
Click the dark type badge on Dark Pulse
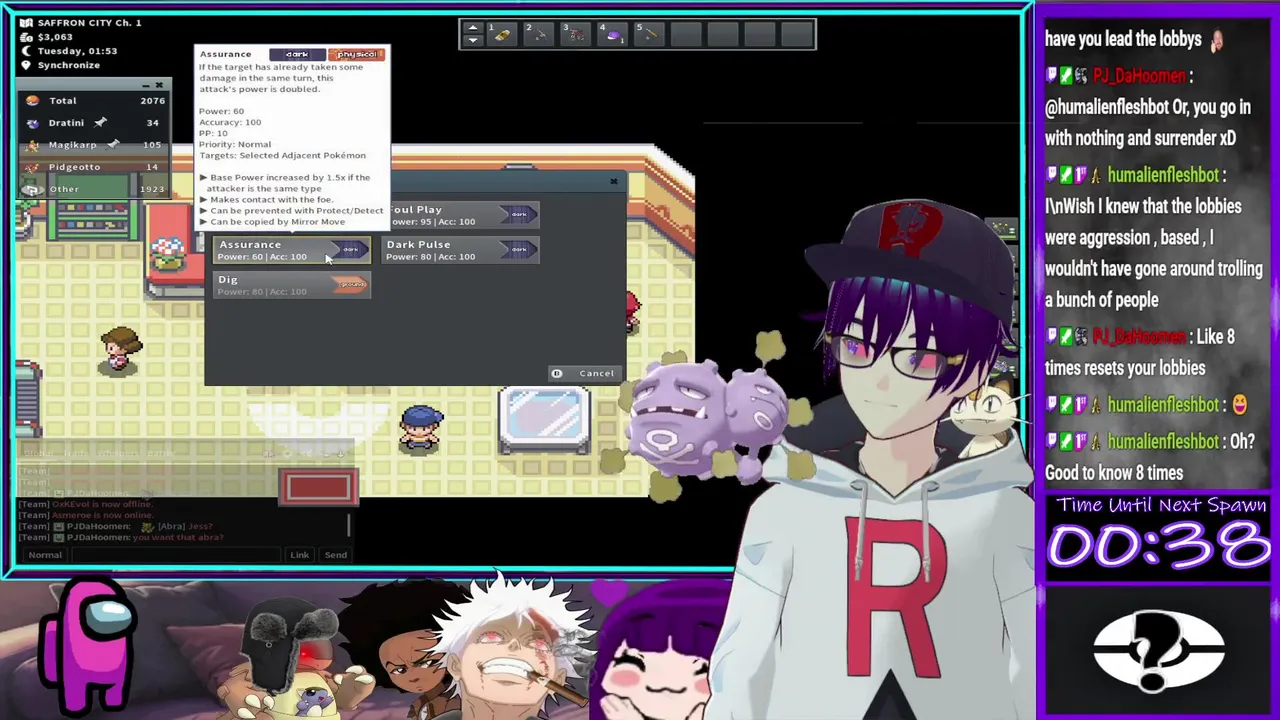(x=518, y=249)
